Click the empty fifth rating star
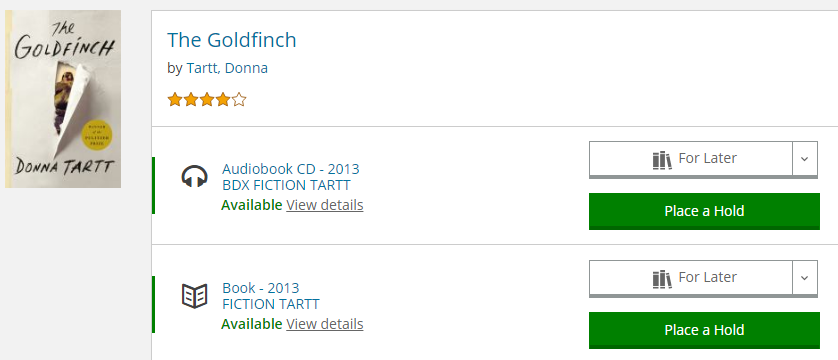838x360 pixels. point(239,99)
